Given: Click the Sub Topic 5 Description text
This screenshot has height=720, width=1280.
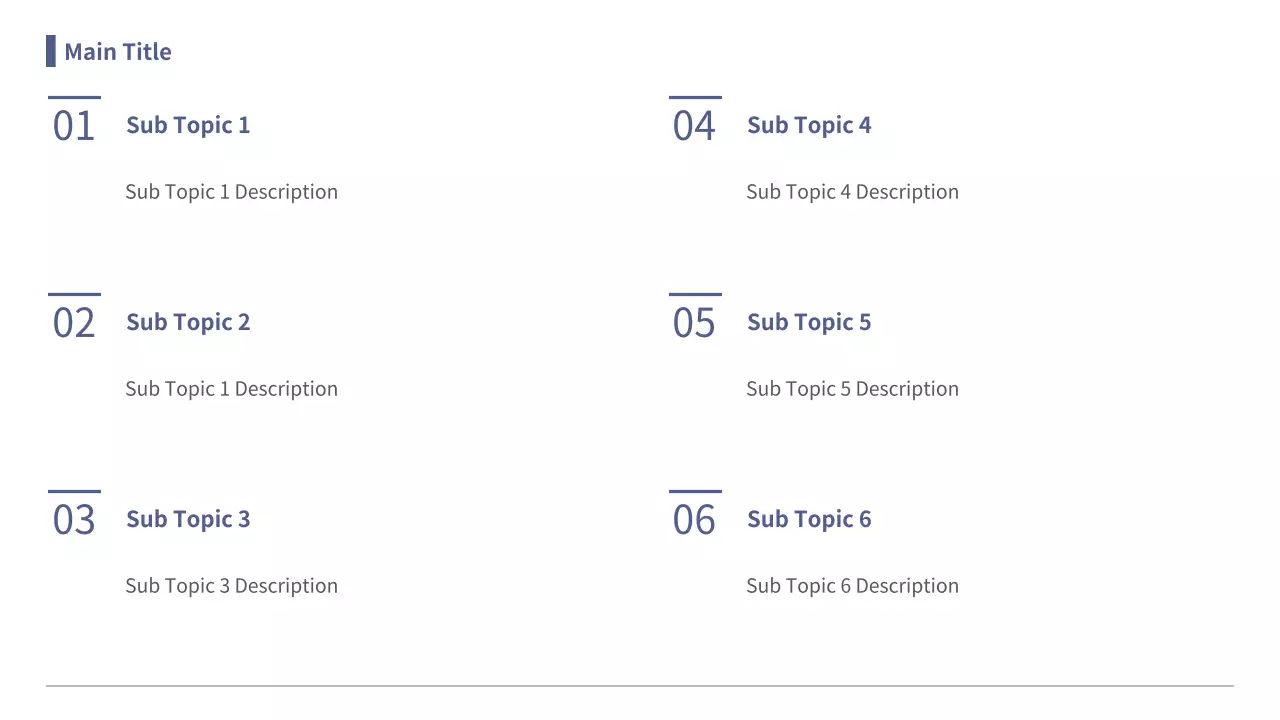Looking at the screenshot, I should pyautogui.click(x=852, y=389).
